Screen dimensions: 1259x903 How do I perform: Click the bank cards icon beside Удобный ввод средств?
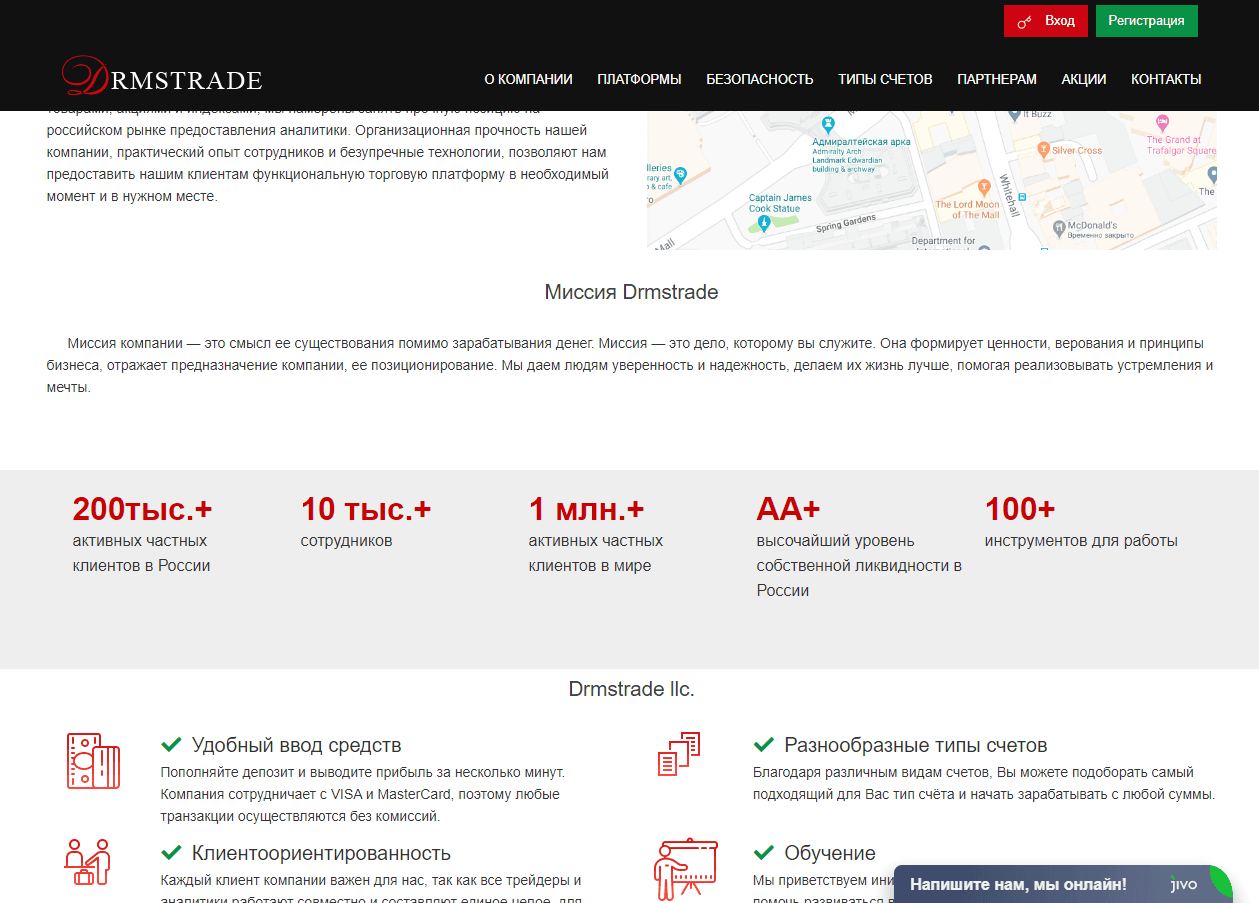(93, 762)
